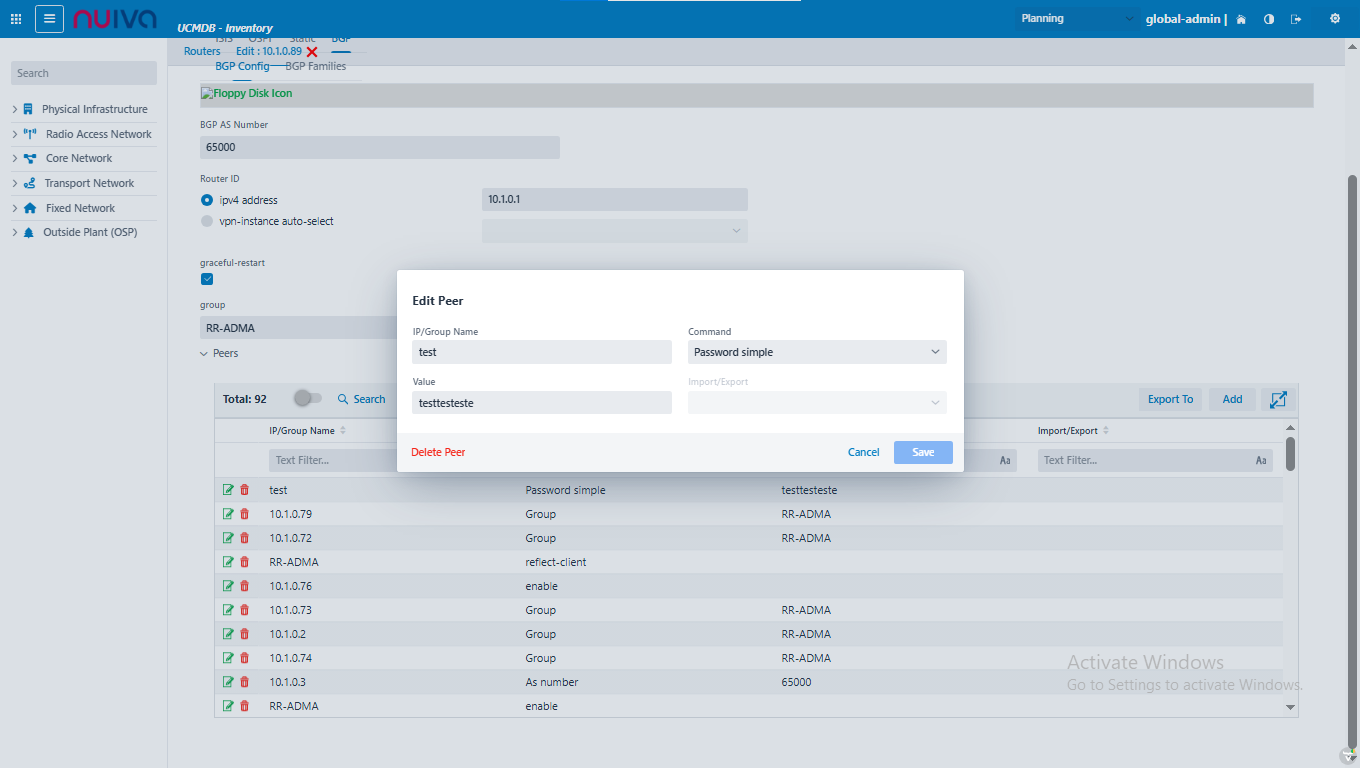Open the Command dropdown in Edit Peer
This screenshot has width=1360, height=768.
(817, 352)
